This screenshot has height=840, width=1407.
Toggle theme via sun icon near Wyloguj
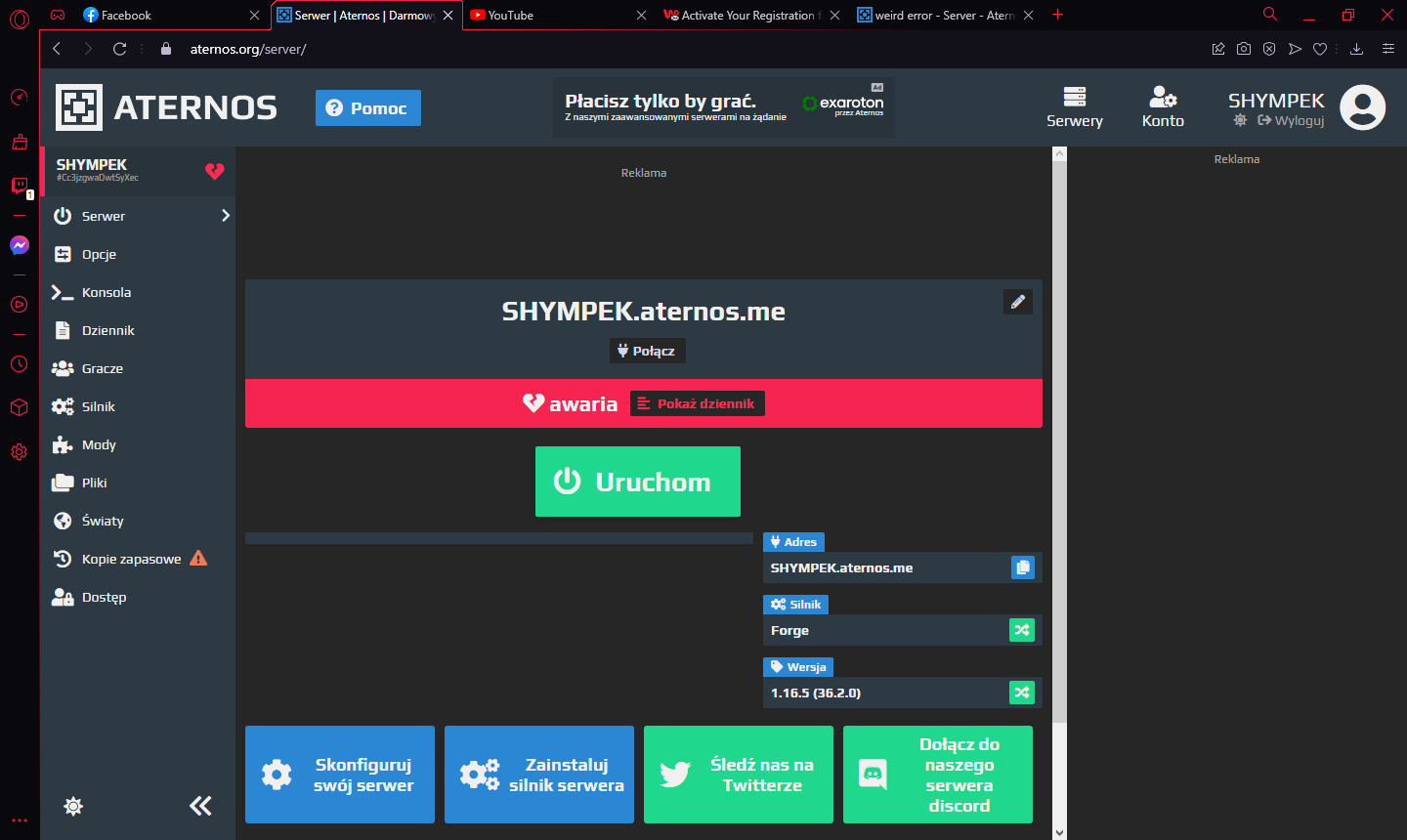tap(1240, 120)
